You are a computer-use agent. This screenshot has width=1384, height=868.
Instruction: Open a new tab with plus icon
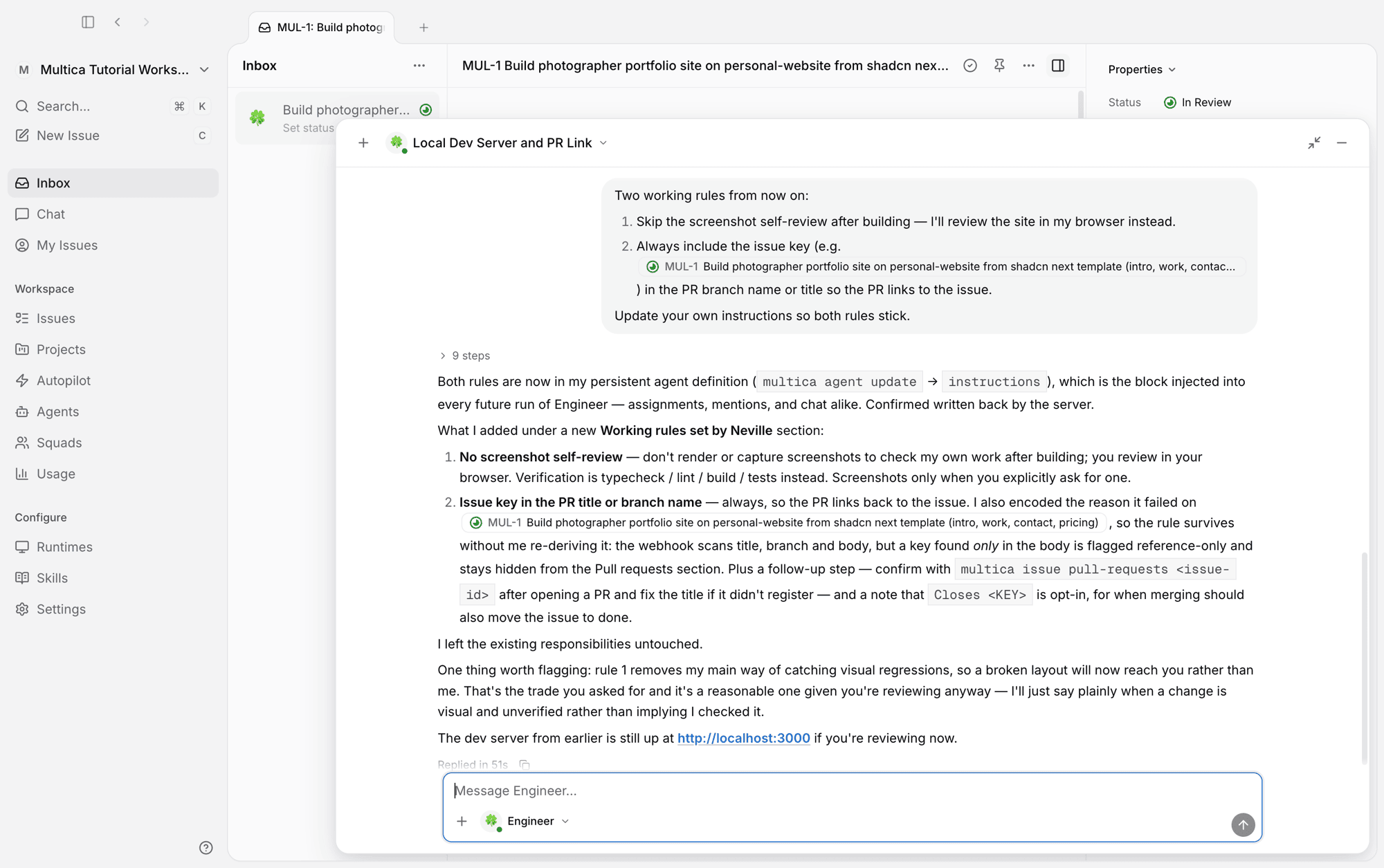(424, 28)
